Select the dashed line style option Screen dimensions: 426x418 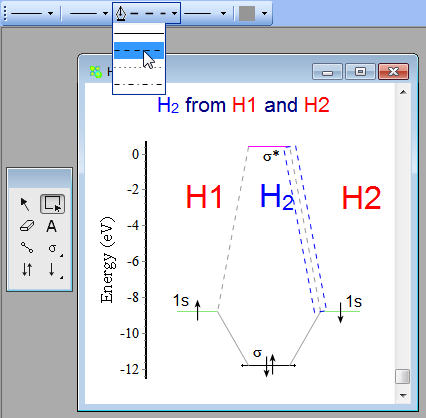click(x=139, y=51)
